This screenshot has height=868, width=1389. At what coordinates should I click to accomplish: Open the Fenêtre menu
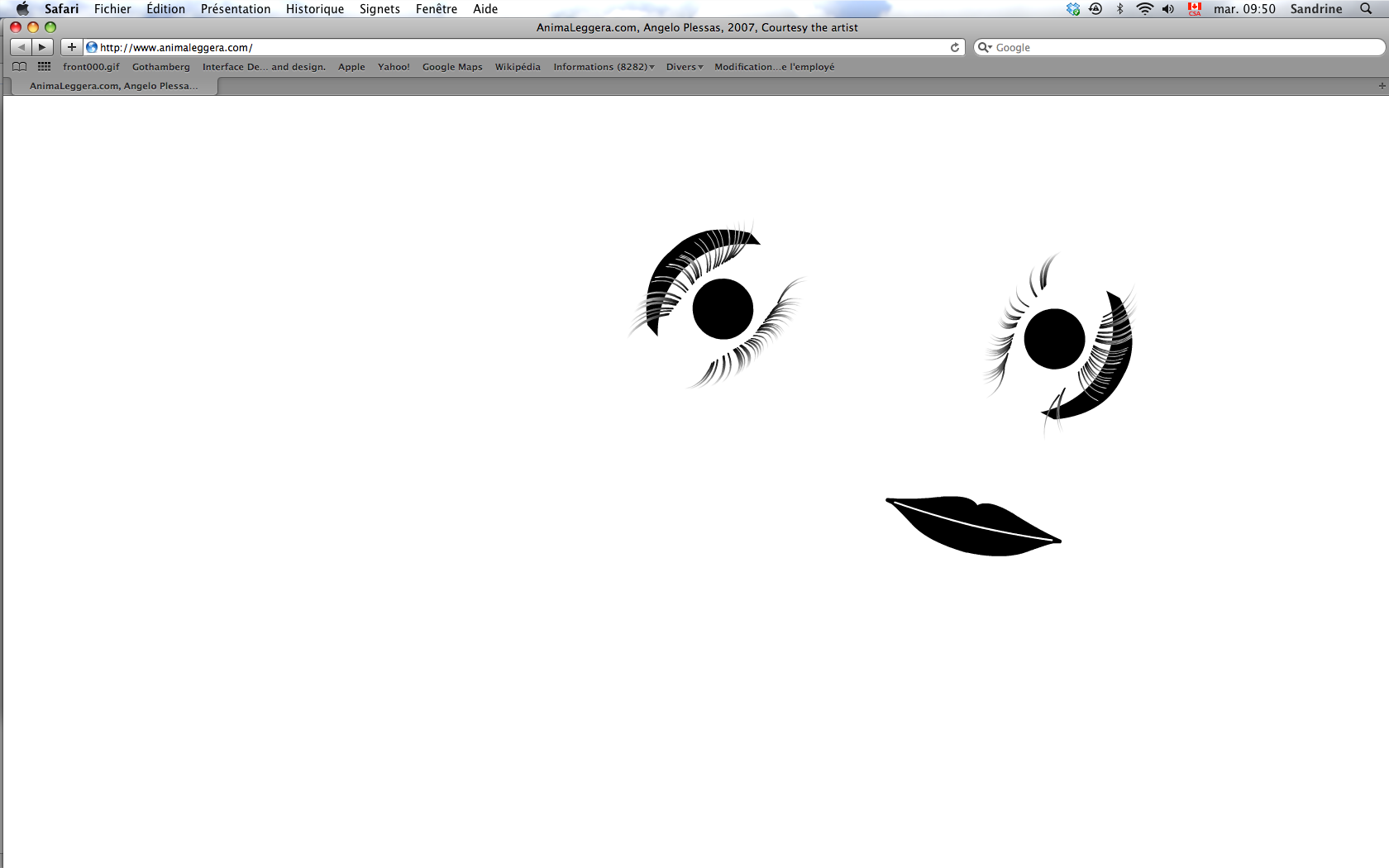point(437,9)
